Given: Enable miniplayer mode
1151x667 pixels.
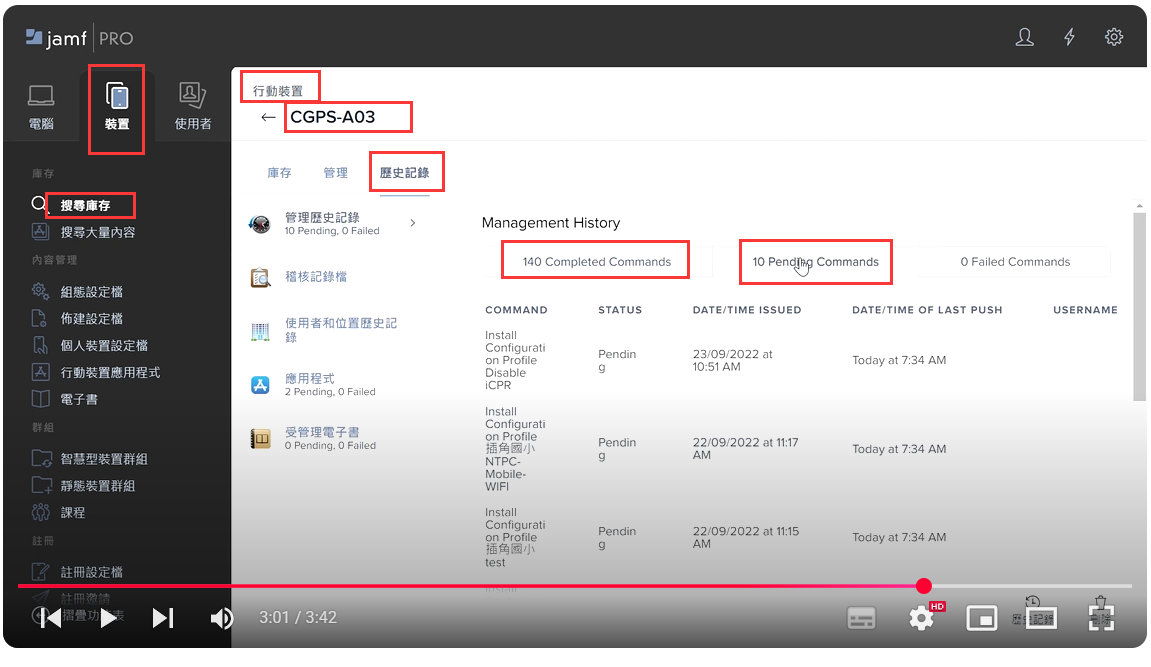Looking at the screenshot, I should 981,618.
